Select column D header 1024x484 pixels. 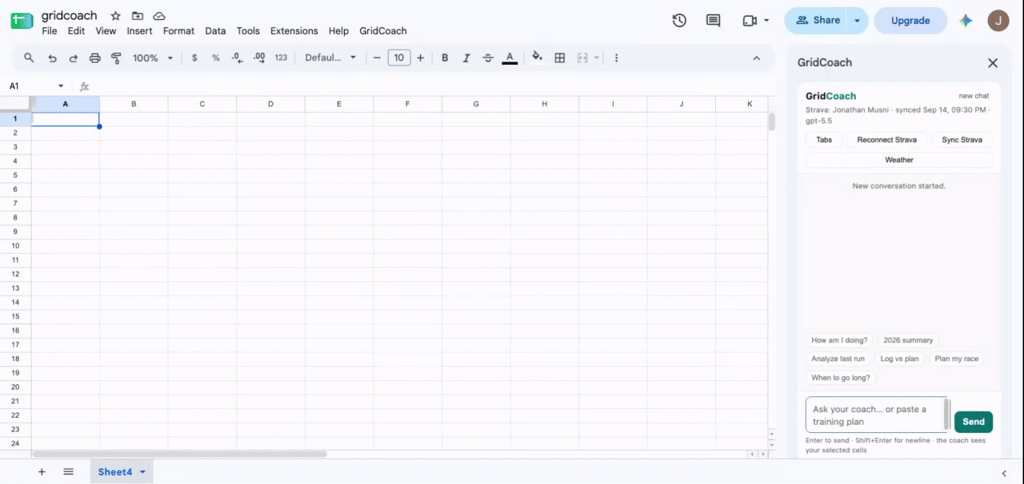[270, 104]
